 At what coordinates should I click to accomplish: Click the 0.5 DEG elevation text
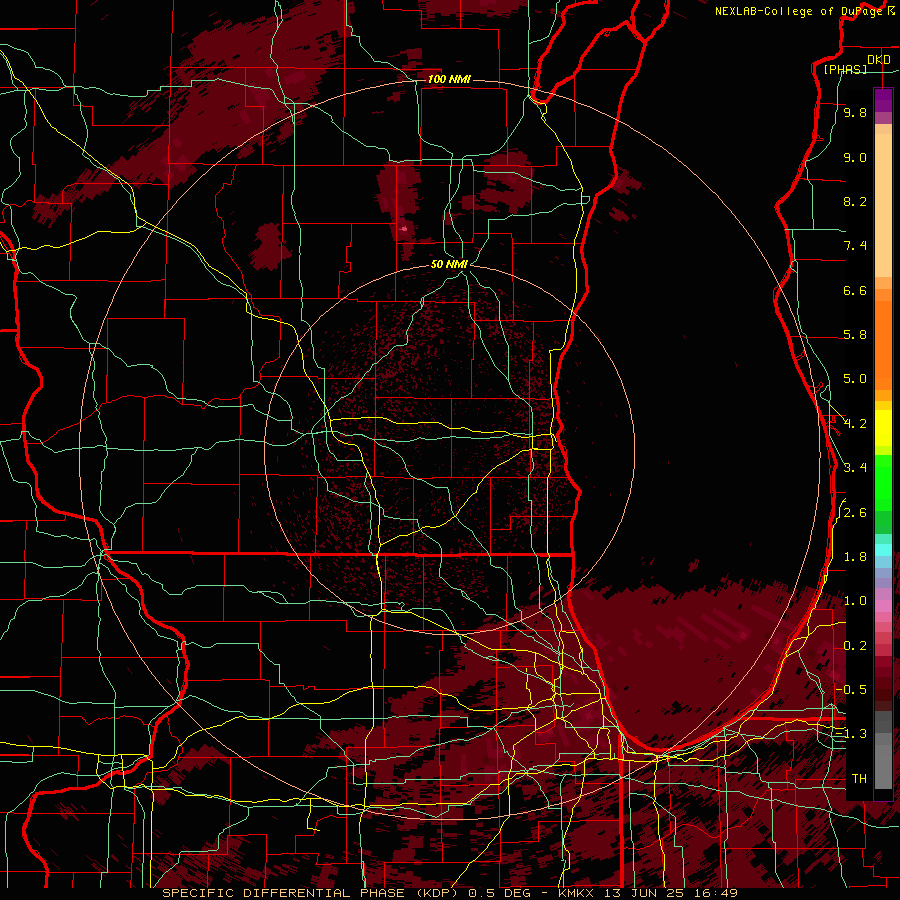coord(500,893)
